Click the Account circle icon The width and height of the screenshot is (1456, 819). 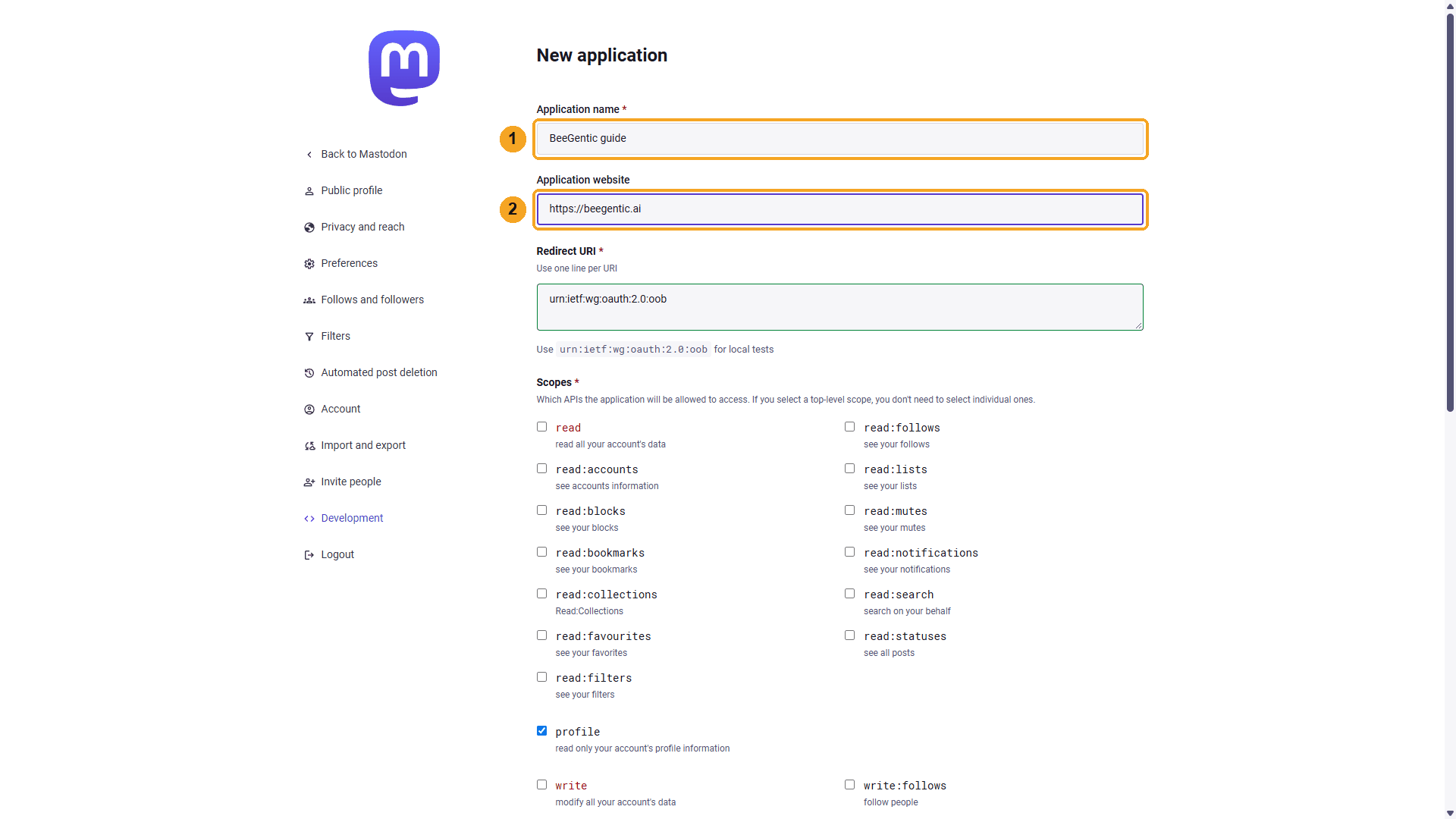[309, 409]
